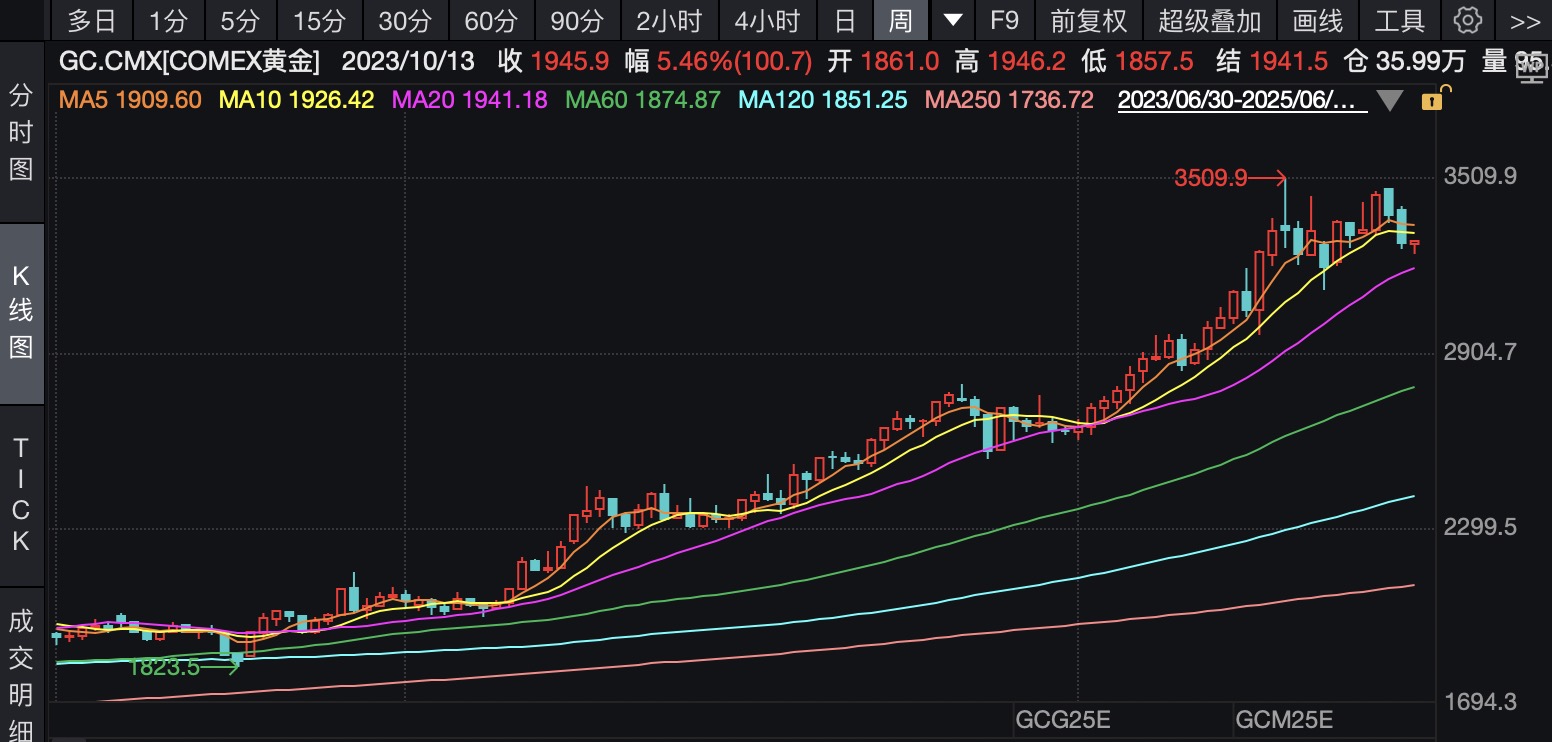Toggle 超级叠加 overlay mode
Image resolution: width=1552 pixels, height=742 pixels.
click(1209, 20)
